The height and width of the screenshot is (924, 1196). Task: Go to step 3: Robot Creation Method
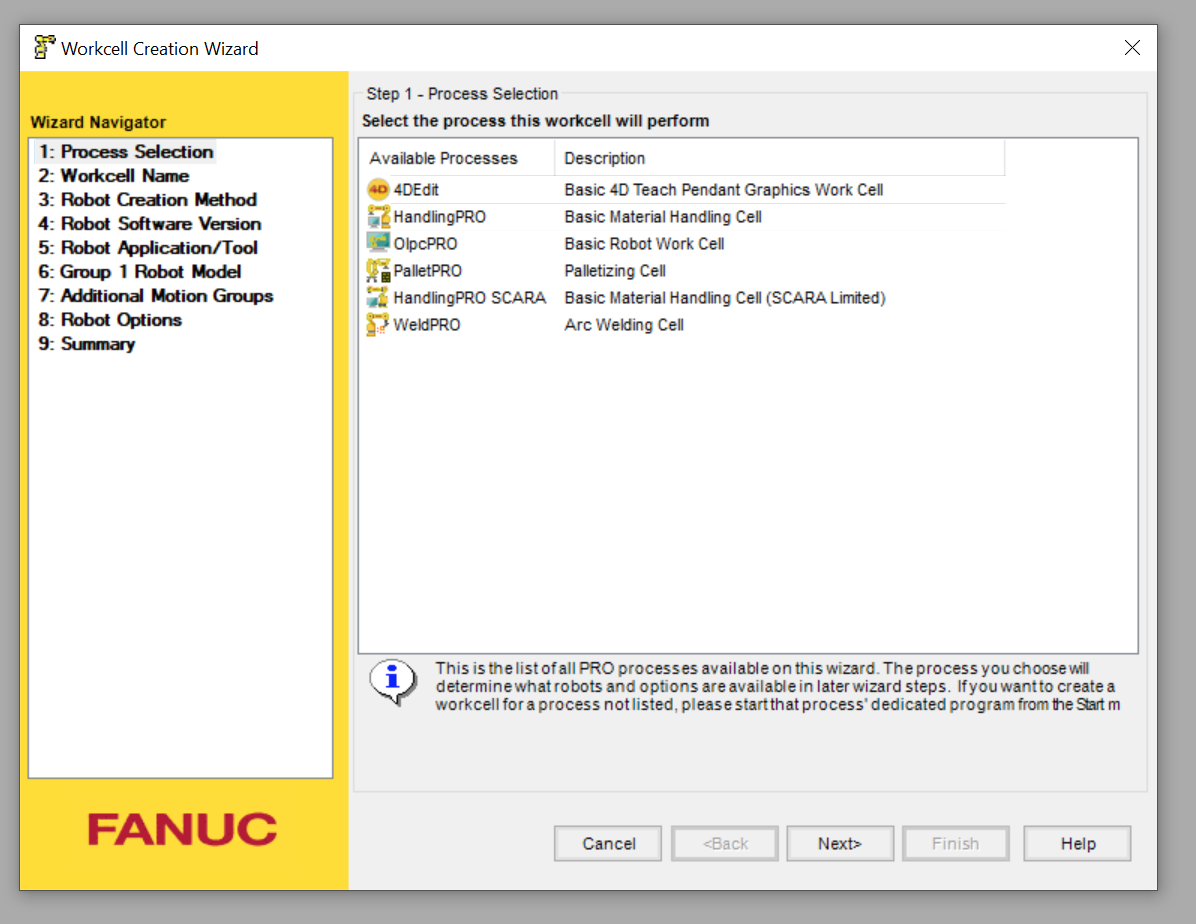click(x=148, y=200)
